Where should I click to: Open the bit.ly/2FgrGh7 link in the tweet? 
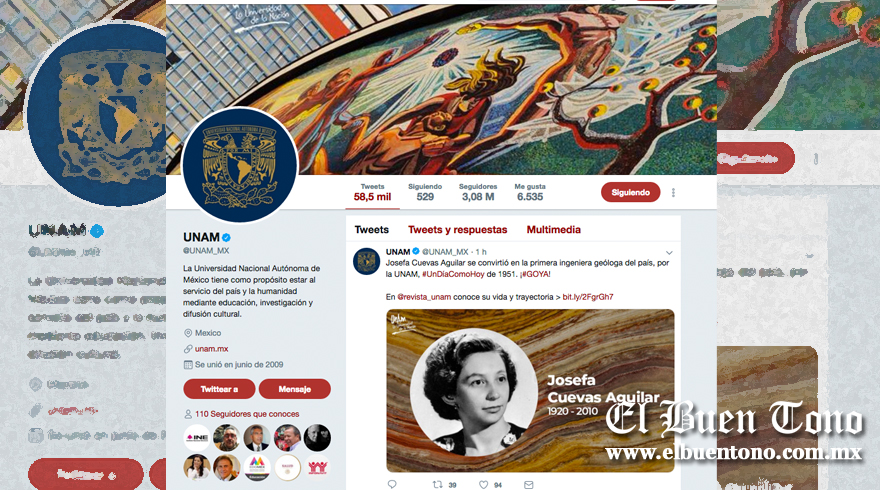click(588, 297)
